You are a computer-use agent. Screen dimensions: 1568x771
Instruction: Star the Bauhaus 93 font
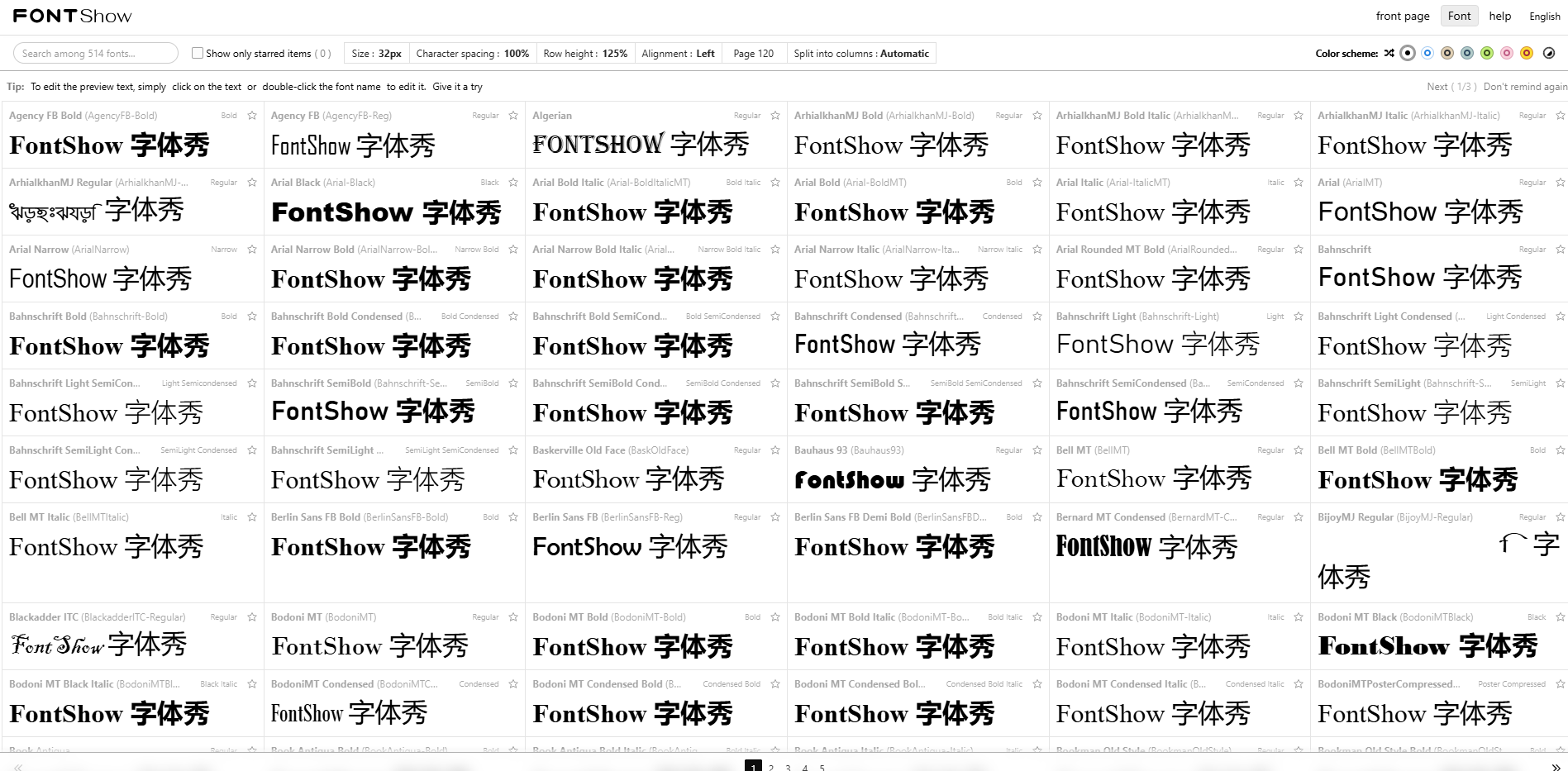(1037, 450)
